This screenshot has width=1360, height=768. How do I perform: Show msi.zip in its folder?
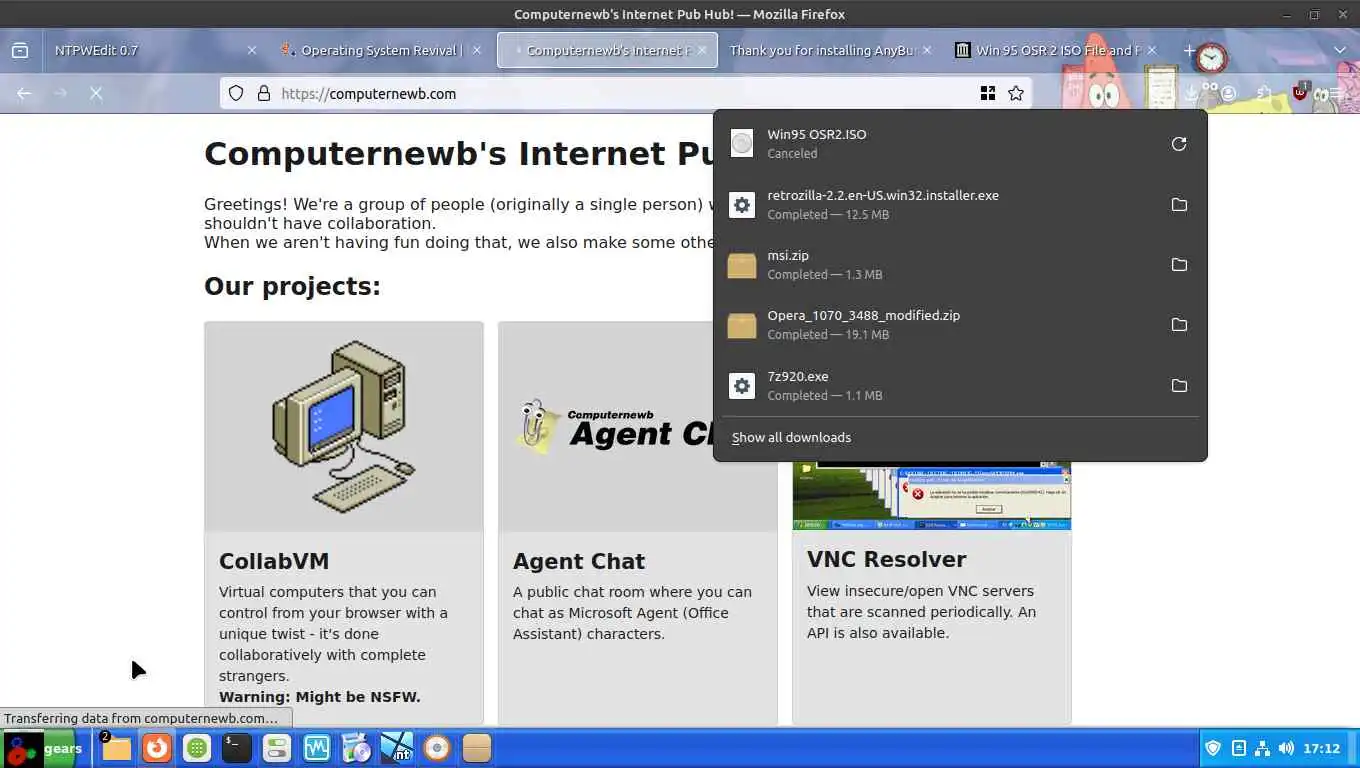tap(1179, 265)
